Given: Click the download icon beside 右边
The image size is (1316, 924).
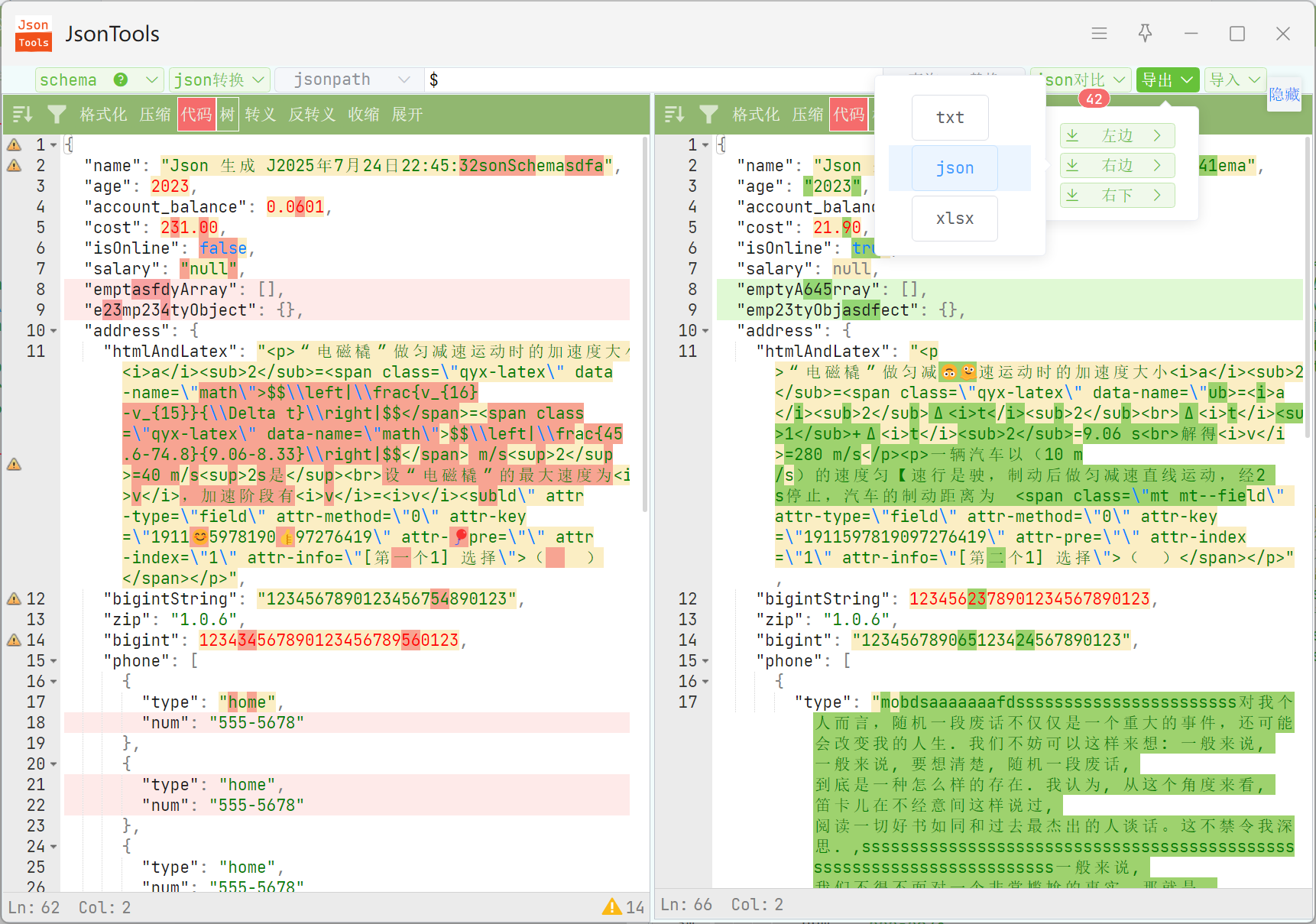Looking at the screenshot, I should coord(1072,165).
